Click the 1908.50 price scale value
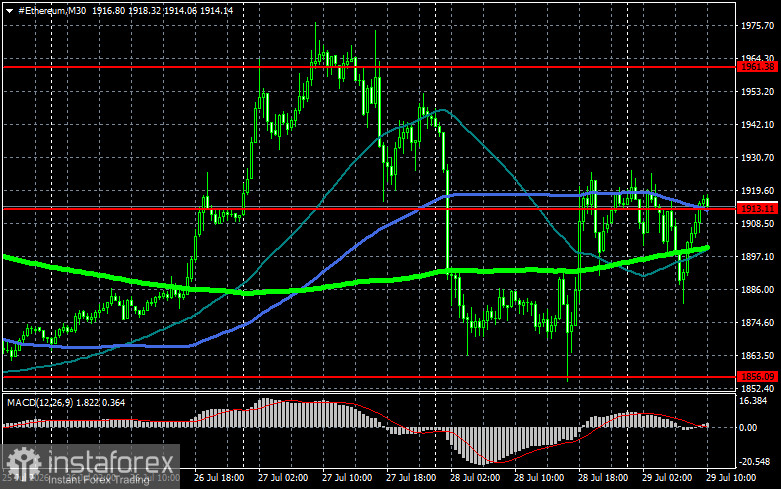Image resolution: width=781 pixels, height=489 pixels. 758,224
